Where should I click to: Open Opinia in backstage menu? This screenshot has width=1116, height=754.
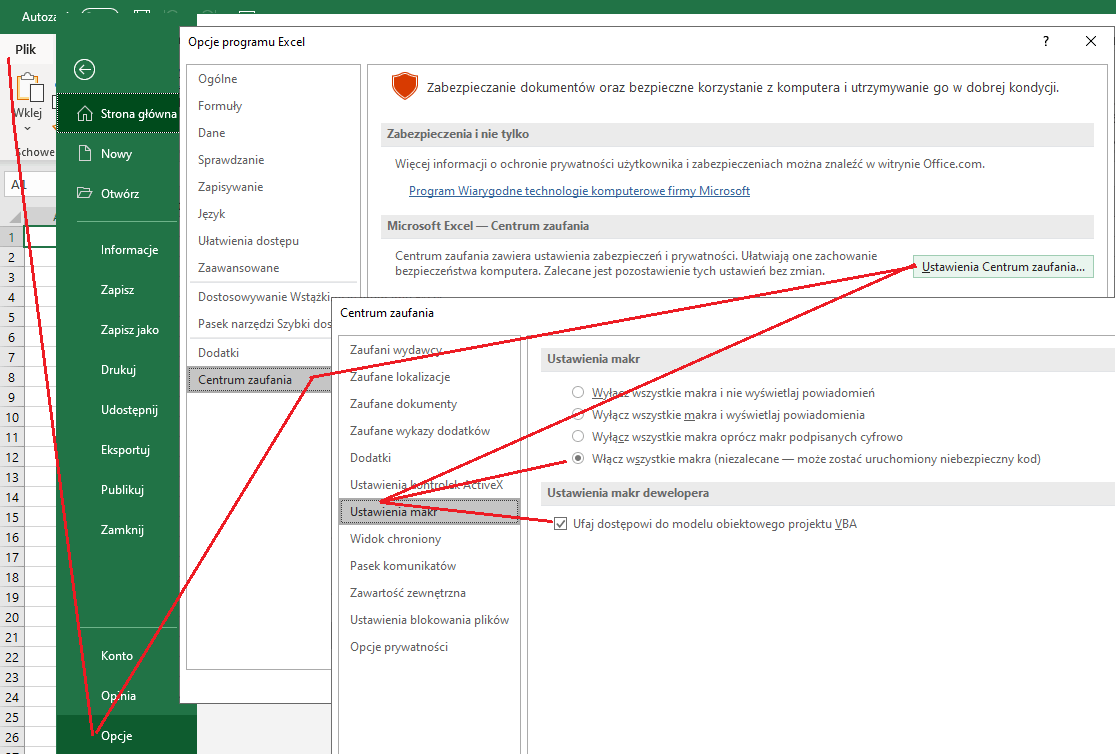tap(118, 696)
